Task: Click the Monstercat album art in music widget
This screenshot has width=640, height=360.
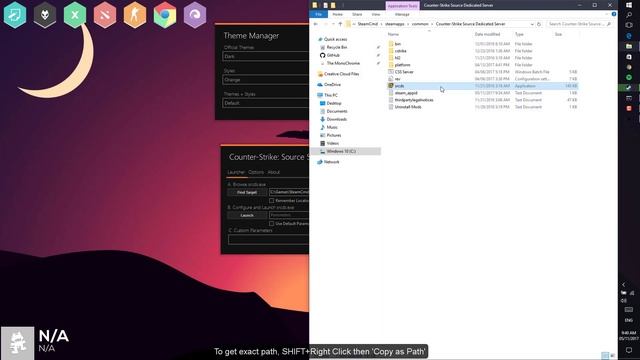Action: pyautogui.click(x=17, y=343)
